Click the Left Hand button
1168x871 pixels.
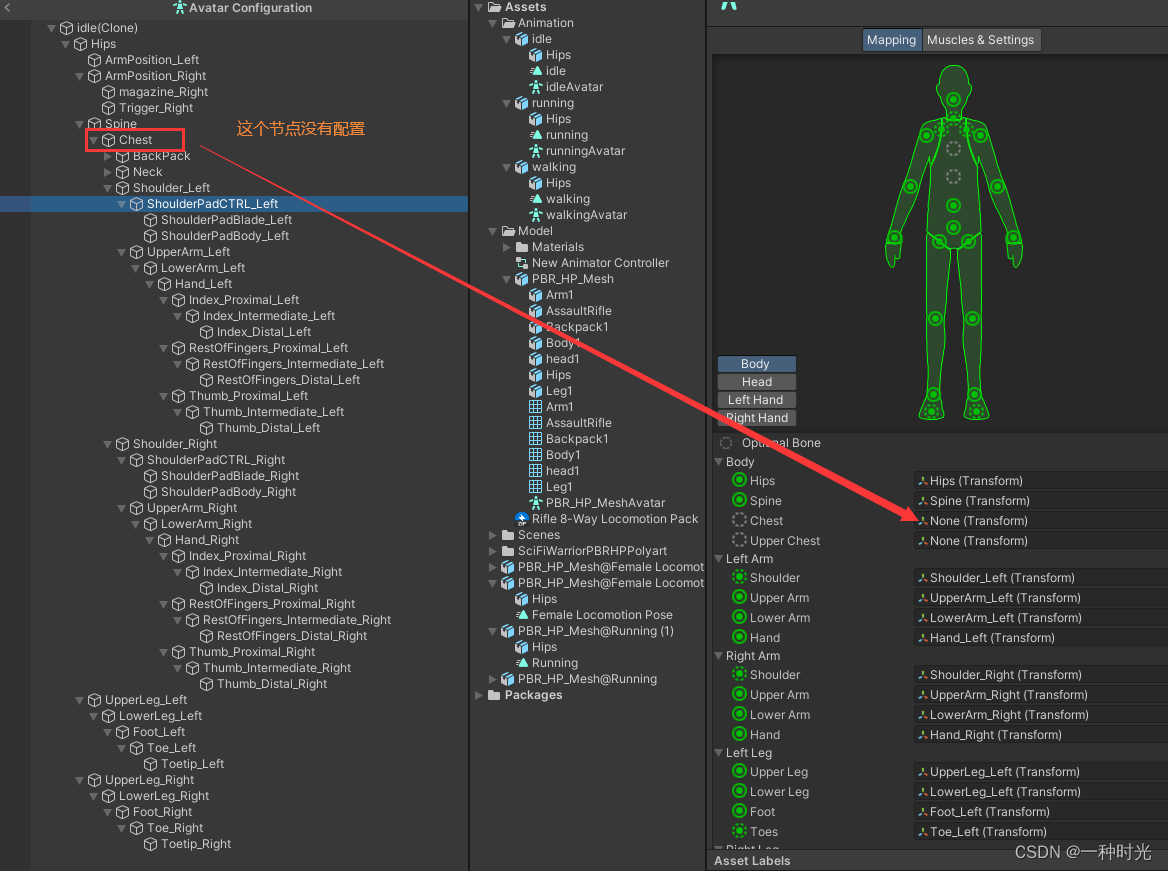pyautogui.click(x=756, y=399)
